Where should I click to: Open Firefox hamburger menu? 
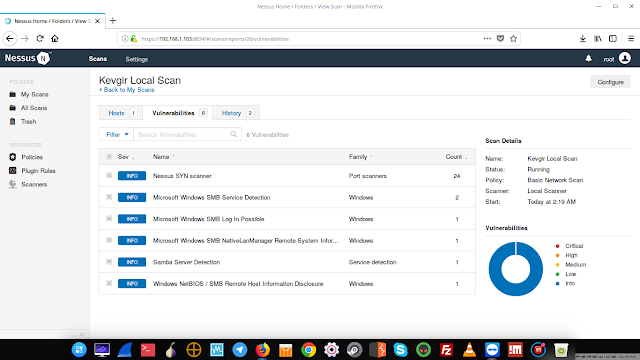(x=631, y=38)
